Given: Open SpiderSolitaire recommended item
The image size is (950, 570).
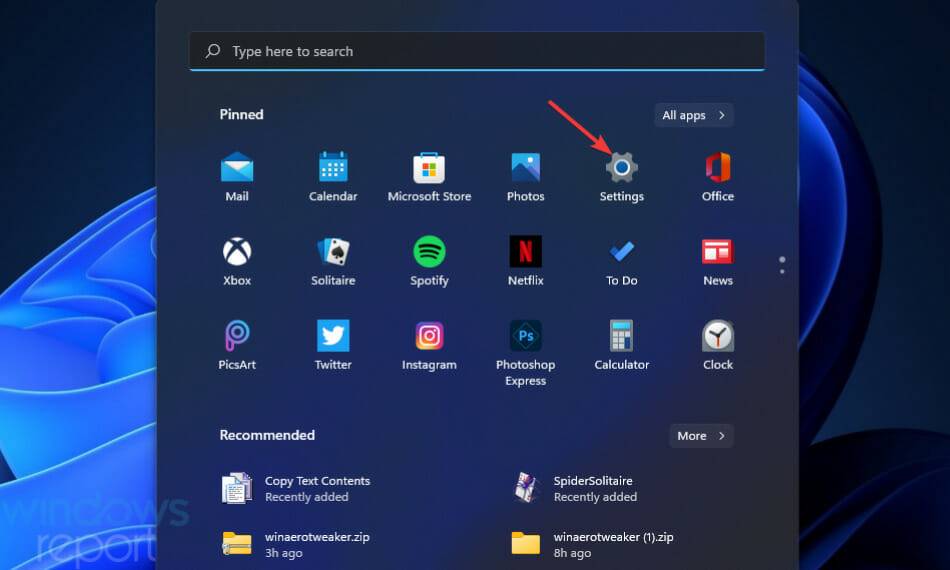Looking at the screenshot, I should (x=574, y=488).
